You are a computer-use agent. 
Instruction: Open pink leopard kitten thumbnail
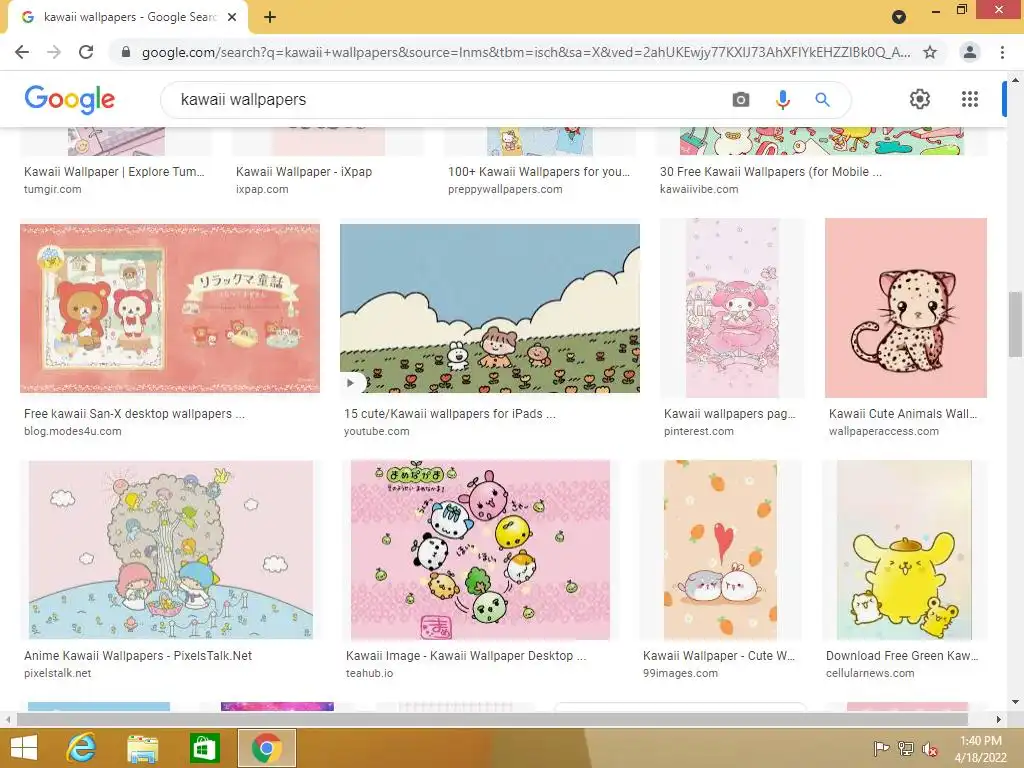click(906, 308)
